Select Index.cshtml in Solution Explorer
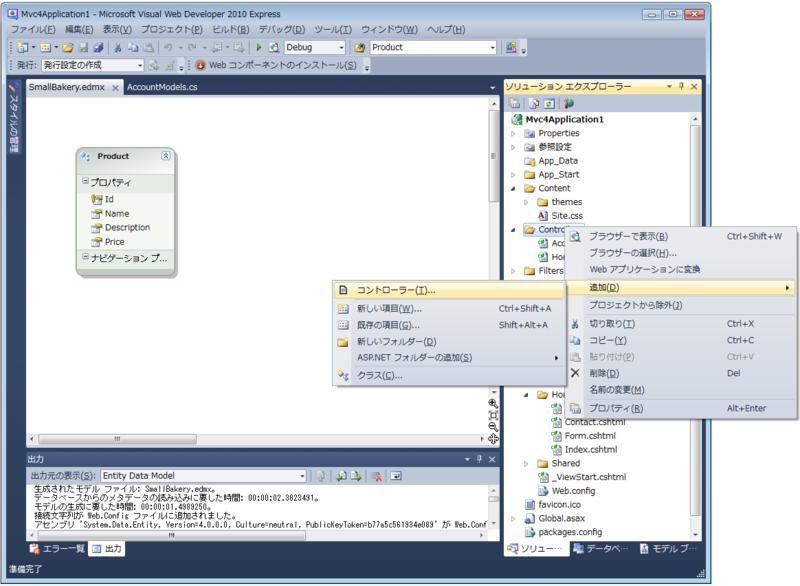 (591, 450)
